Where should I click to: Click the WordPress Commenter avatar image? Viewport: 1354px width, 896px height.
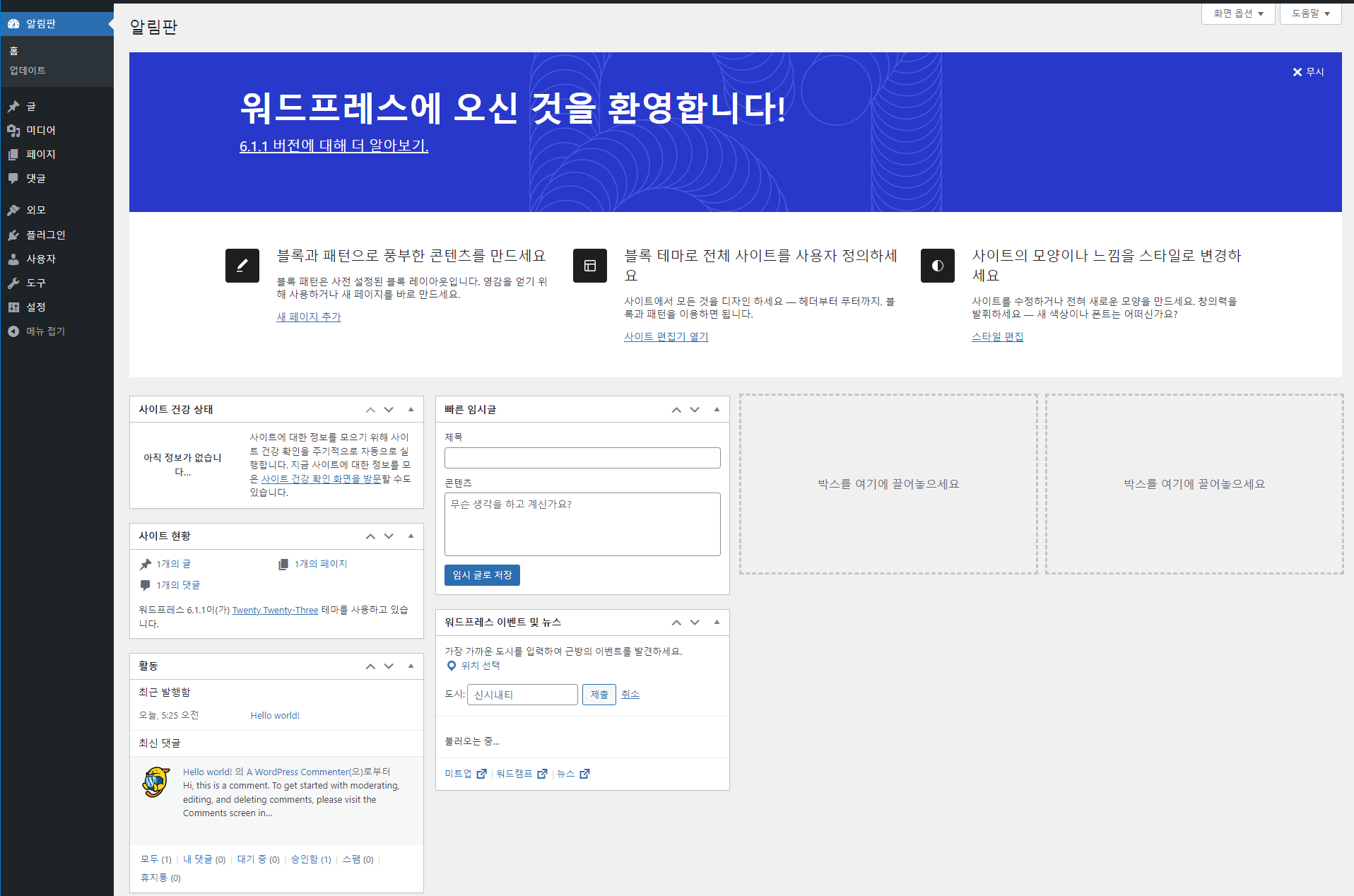(x=155, y=782)
